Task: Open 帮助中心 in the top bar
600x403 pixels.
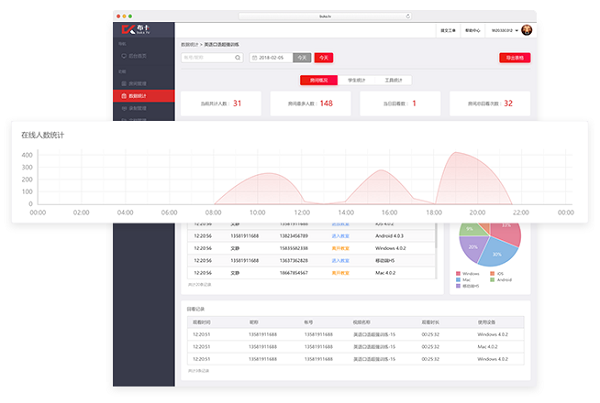Action: [474, 30]
